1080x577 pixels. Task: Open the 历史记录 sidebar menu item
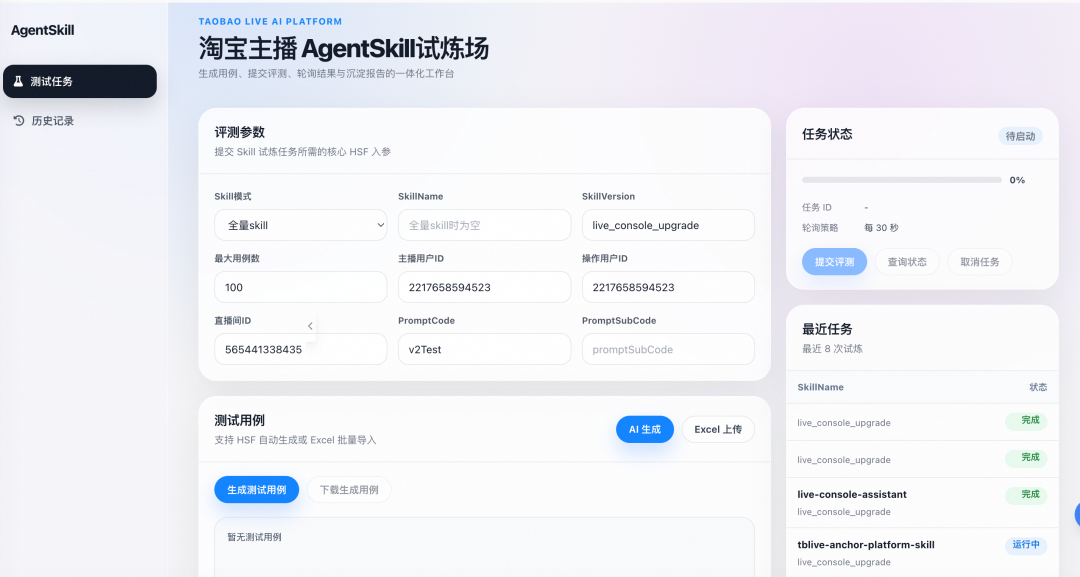(x=80, y=120)
